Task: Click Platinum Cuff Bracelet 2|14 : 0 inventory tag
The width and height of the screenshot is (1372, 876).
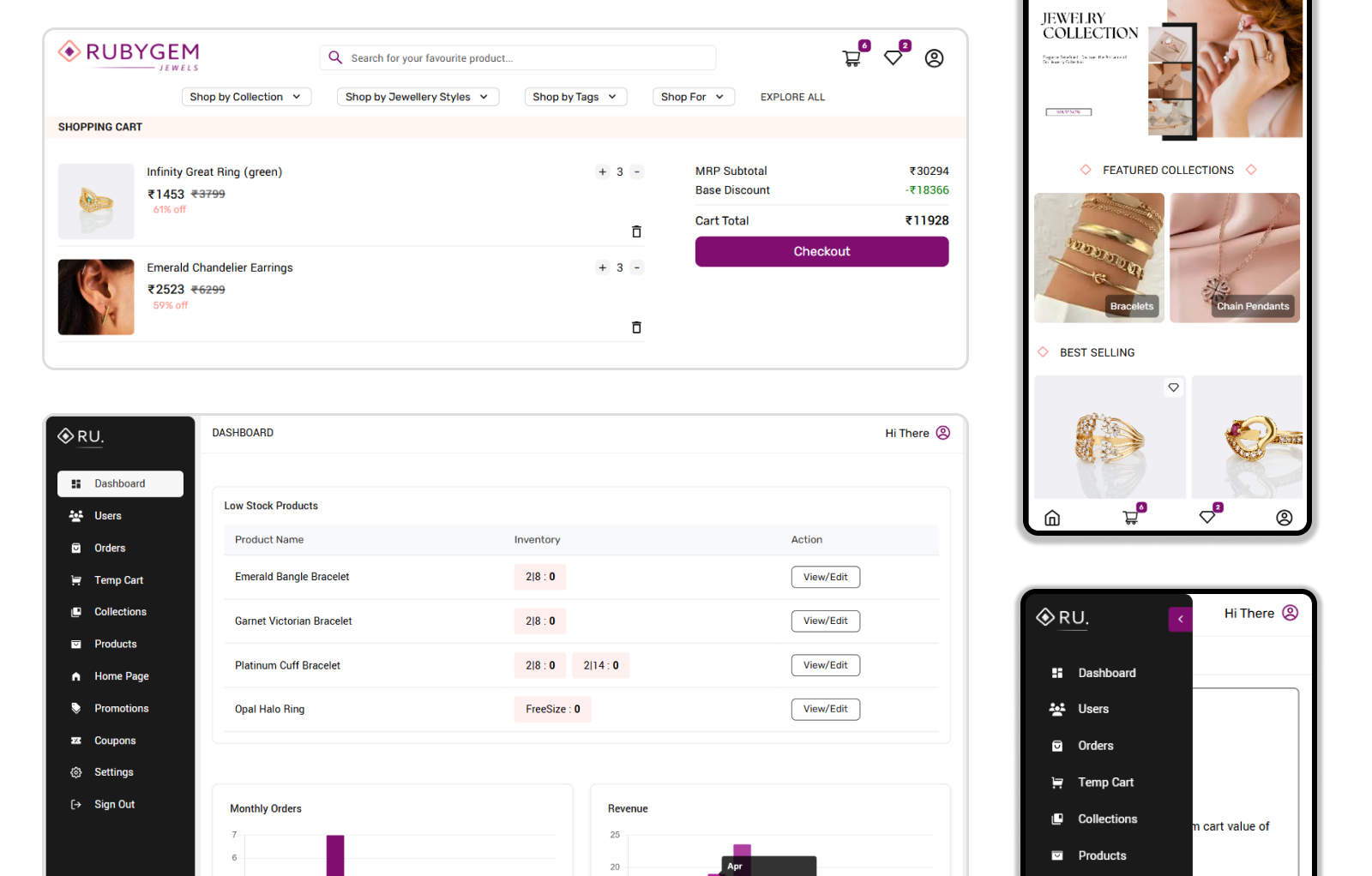Action: tap(601, 665)
